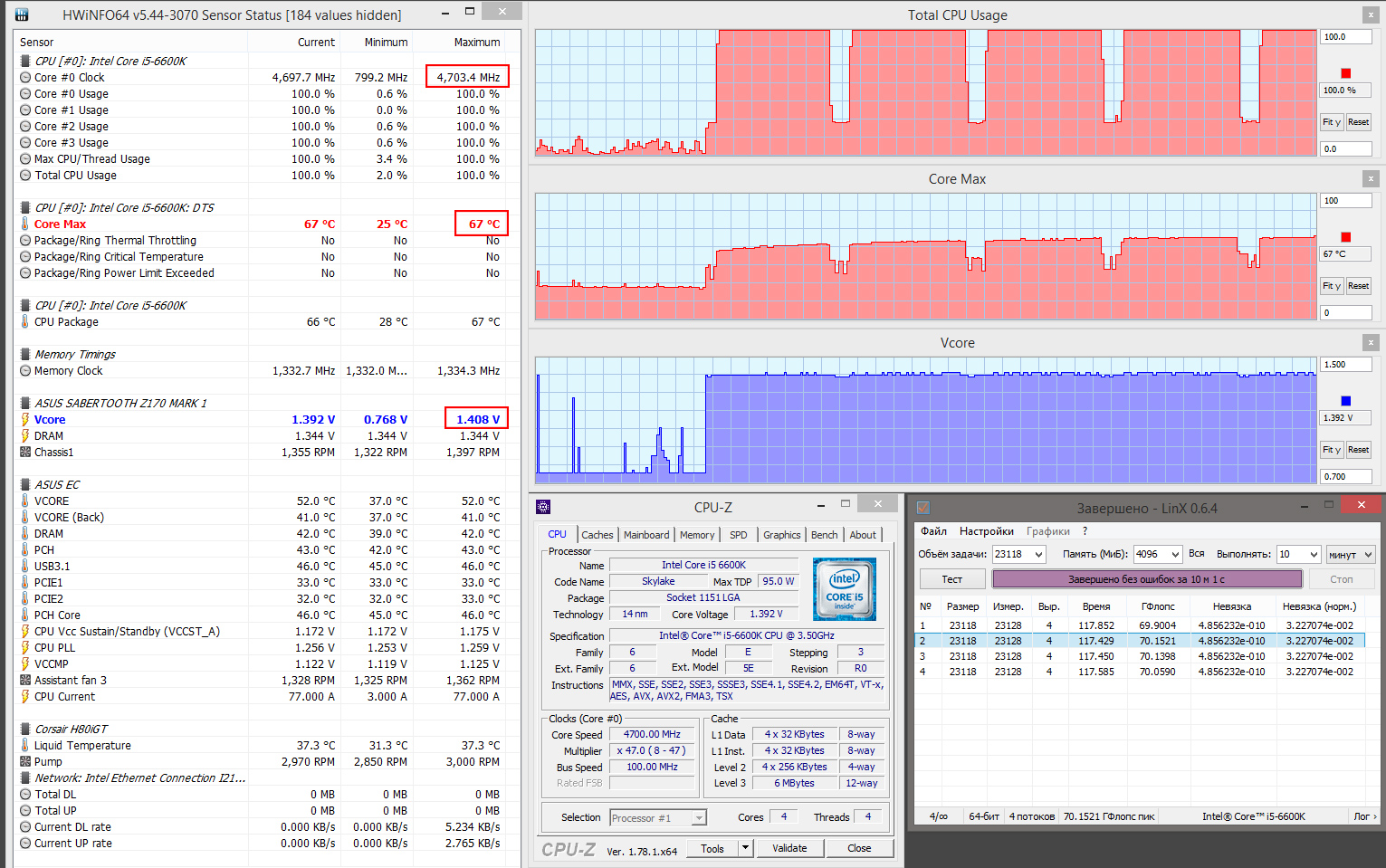Click Reset on the Core Max graph

(x=1358, y=286)
